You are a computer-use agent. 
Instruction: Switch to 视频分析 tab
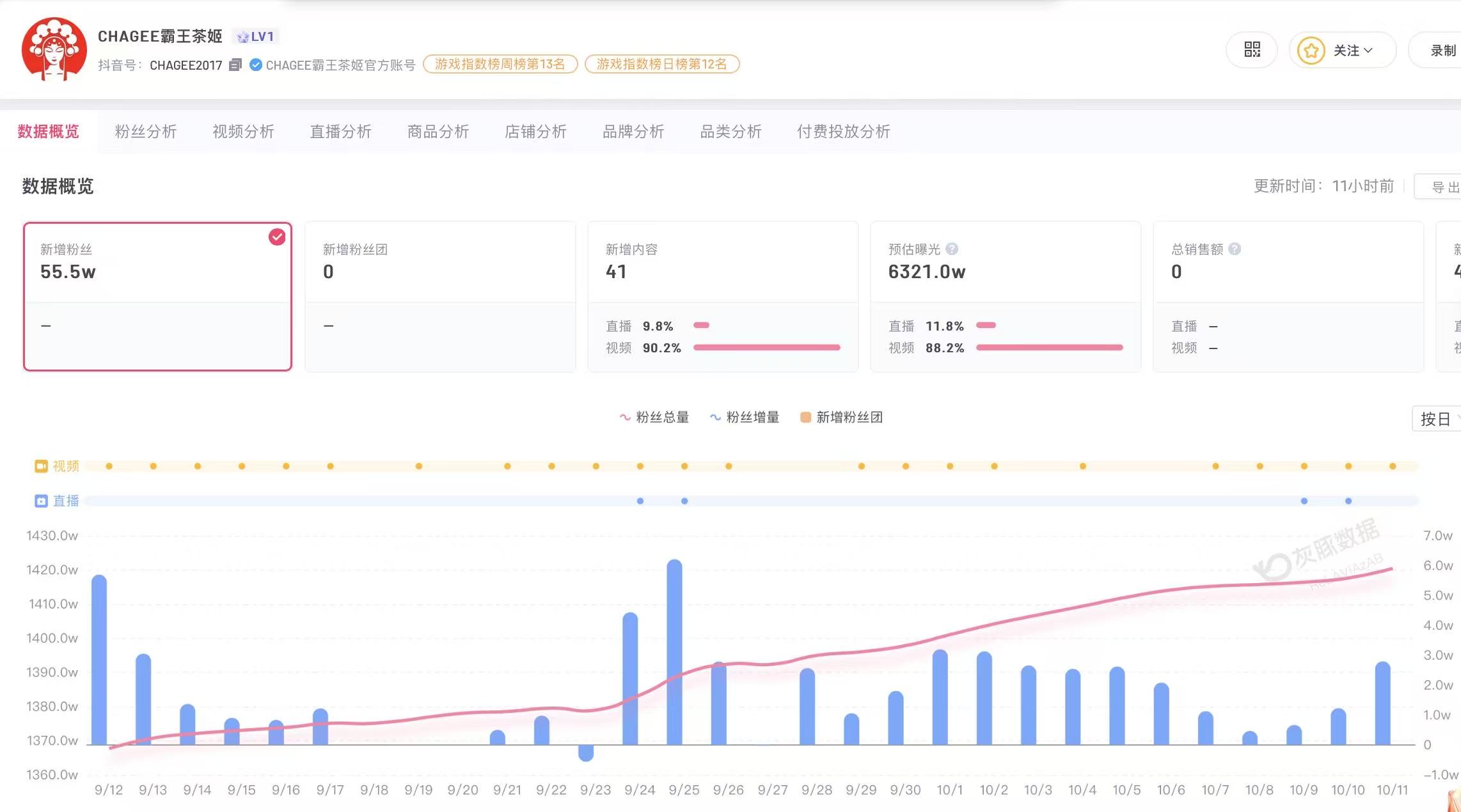click(243, 132)
